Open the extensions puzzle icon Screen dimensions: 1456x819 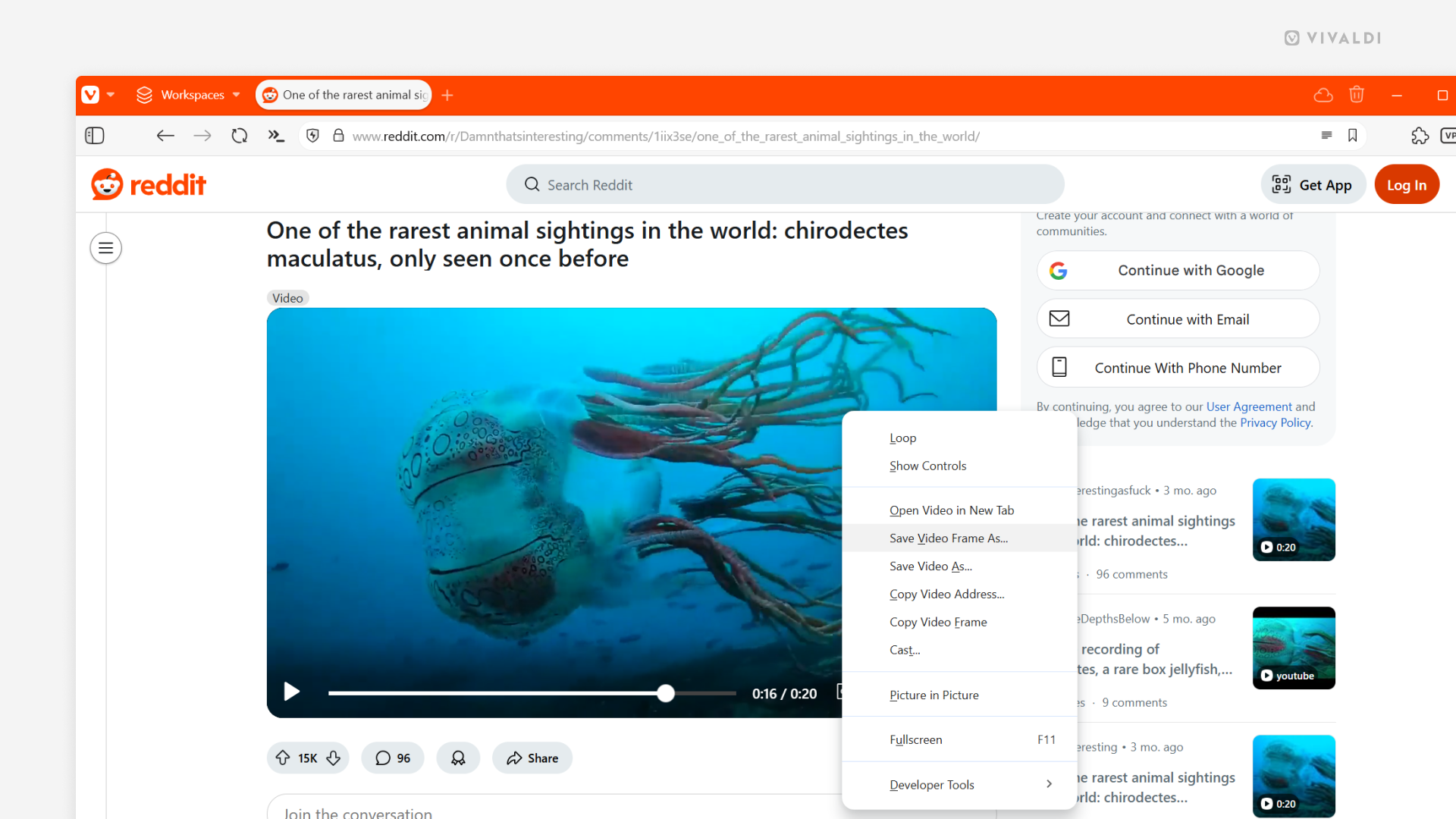1420,136
